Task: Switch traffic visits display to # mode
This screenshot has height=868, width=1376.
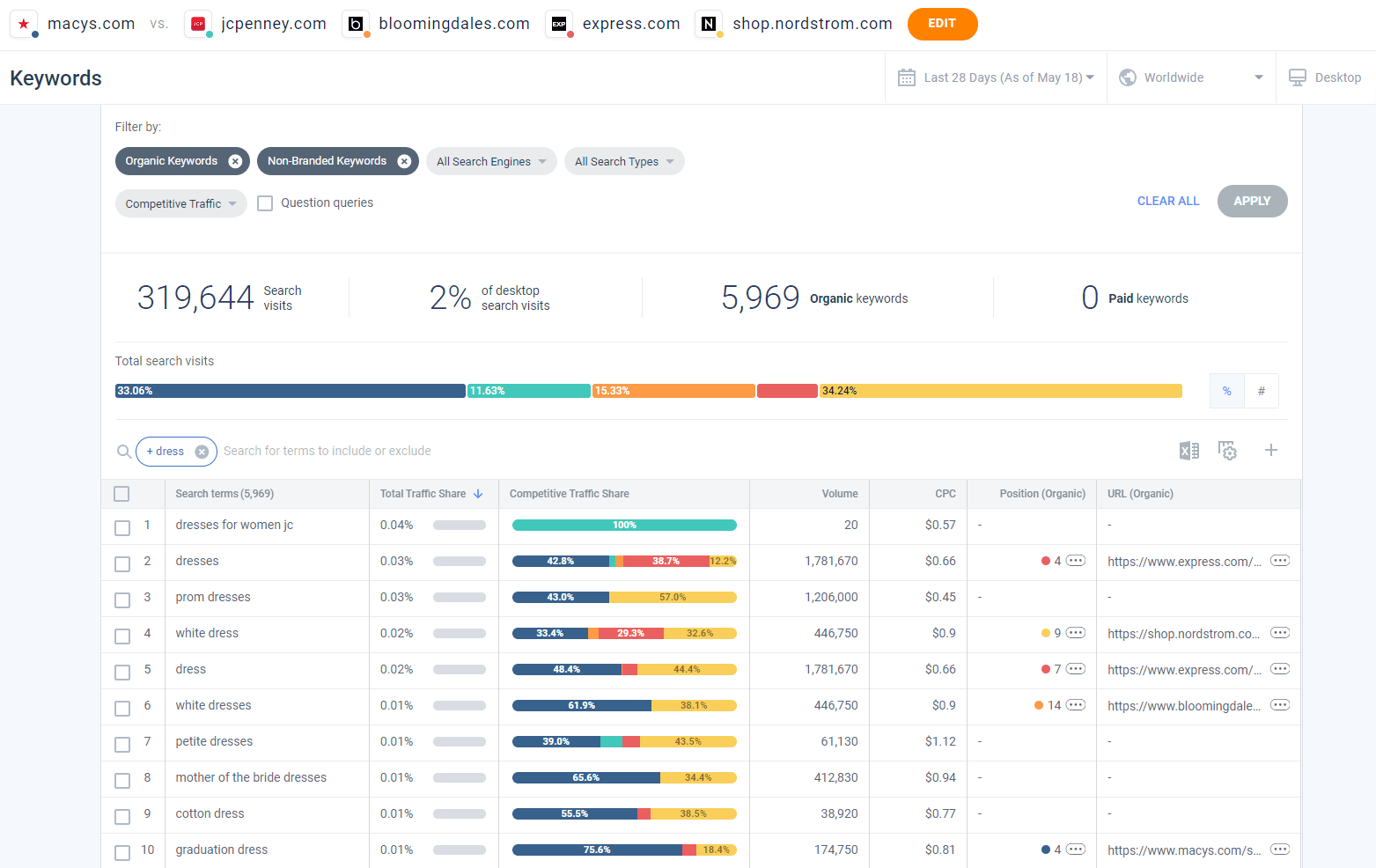Action: pos(1261,390)
